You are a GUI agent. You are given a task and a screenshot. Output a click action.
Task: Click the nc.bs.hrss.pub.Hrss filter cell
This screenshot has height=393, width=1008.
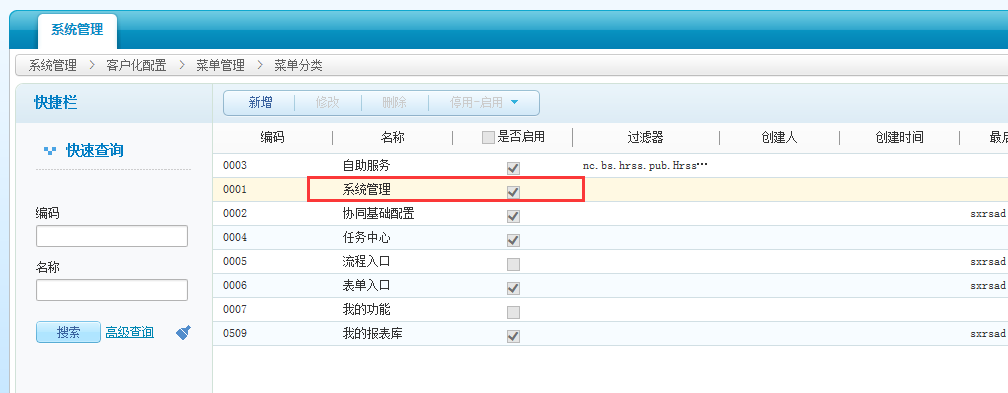(x=645, y=165)
